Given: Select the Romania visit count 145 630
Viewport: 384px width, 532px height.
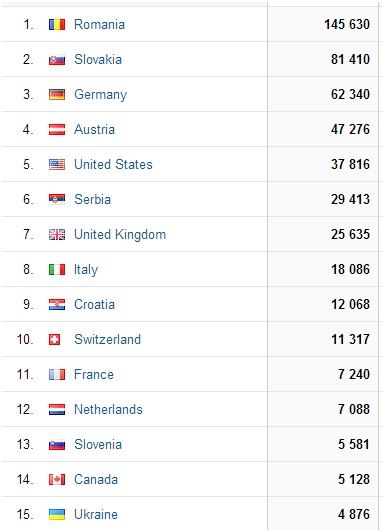Looking at the screenshot, I should tap(347, 24).
